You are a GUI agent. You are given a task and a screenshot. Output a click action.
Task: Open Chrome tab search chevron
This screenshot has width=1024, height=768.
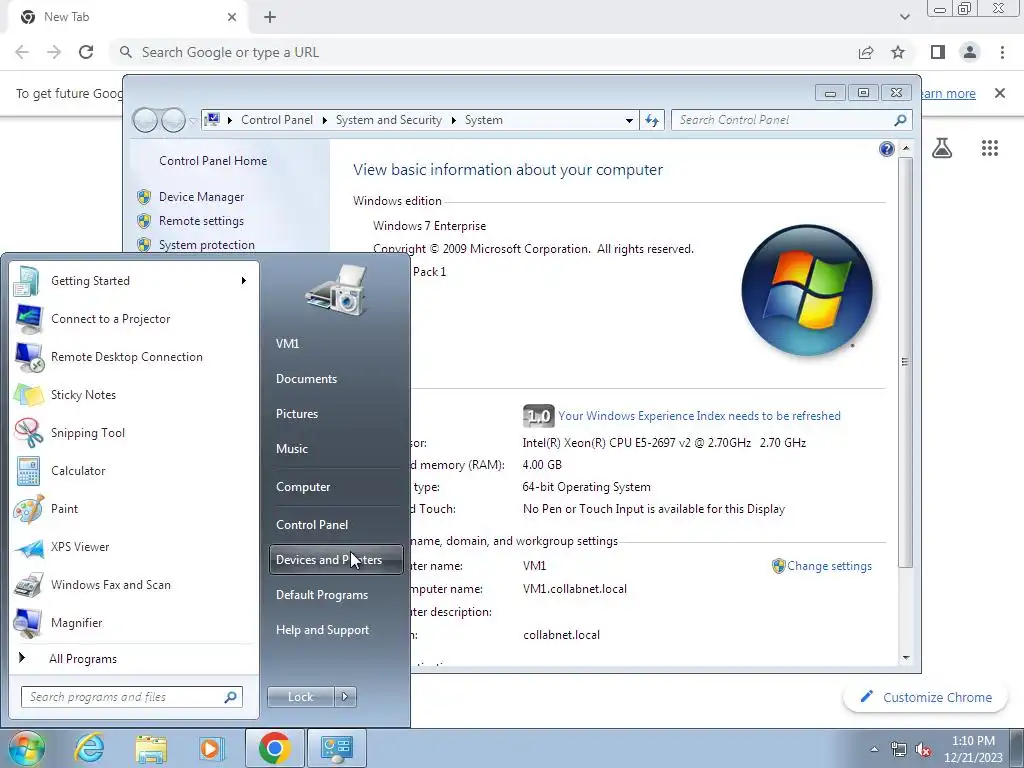(x=904, y=17)
